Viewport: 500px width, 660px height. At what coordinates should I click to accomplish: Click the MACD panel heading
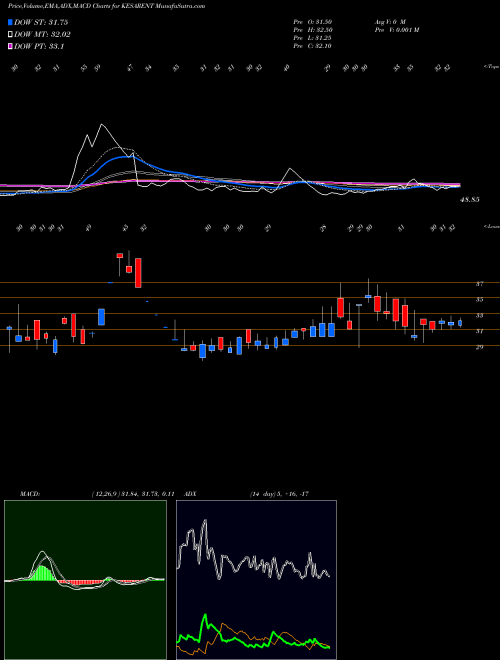30,494
